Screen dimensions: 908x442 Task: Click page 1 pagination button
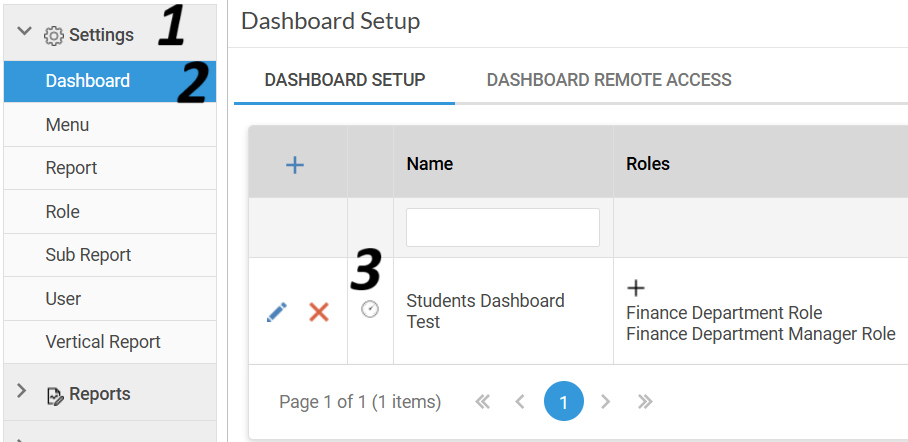[563, 401]
